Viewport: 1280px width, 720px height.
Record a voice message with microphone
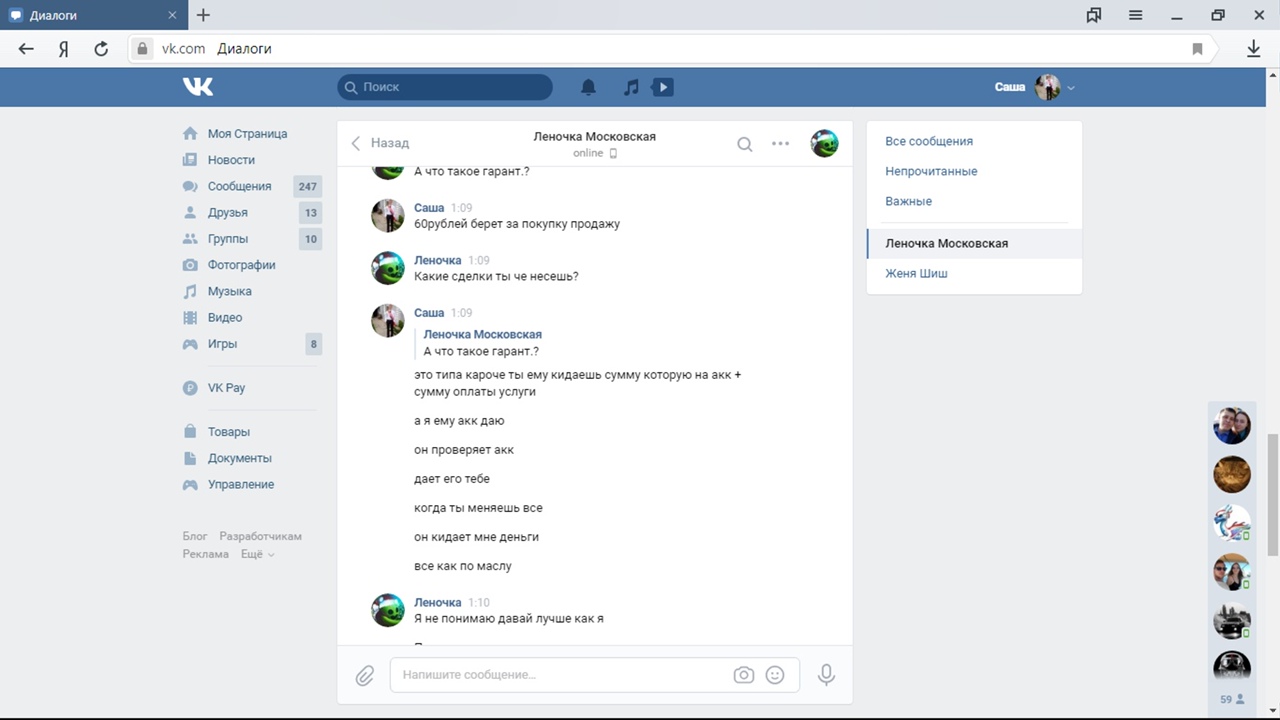pos(826,675)
